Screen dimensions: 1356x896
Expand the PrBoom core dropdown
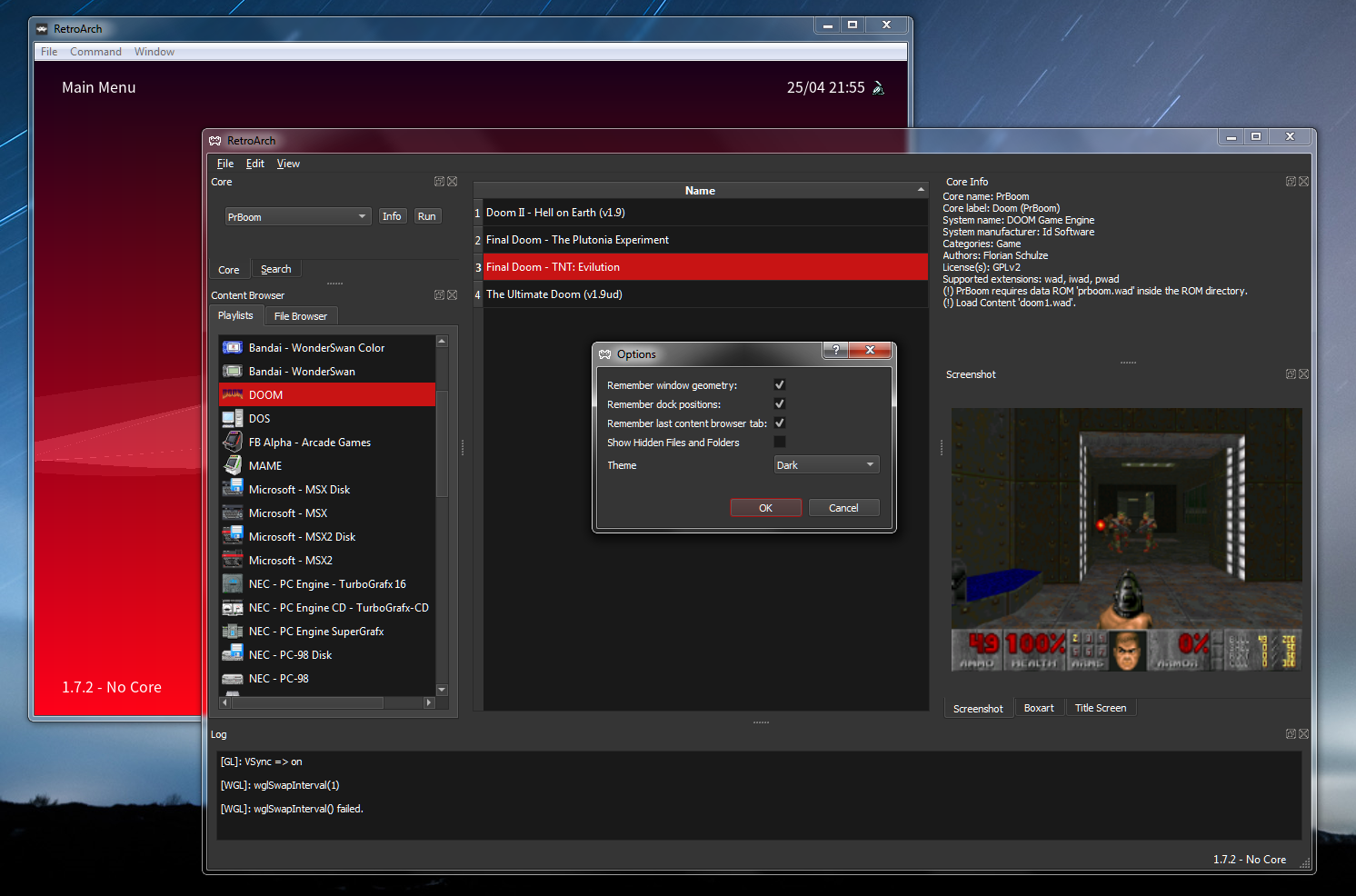point(297,217)
